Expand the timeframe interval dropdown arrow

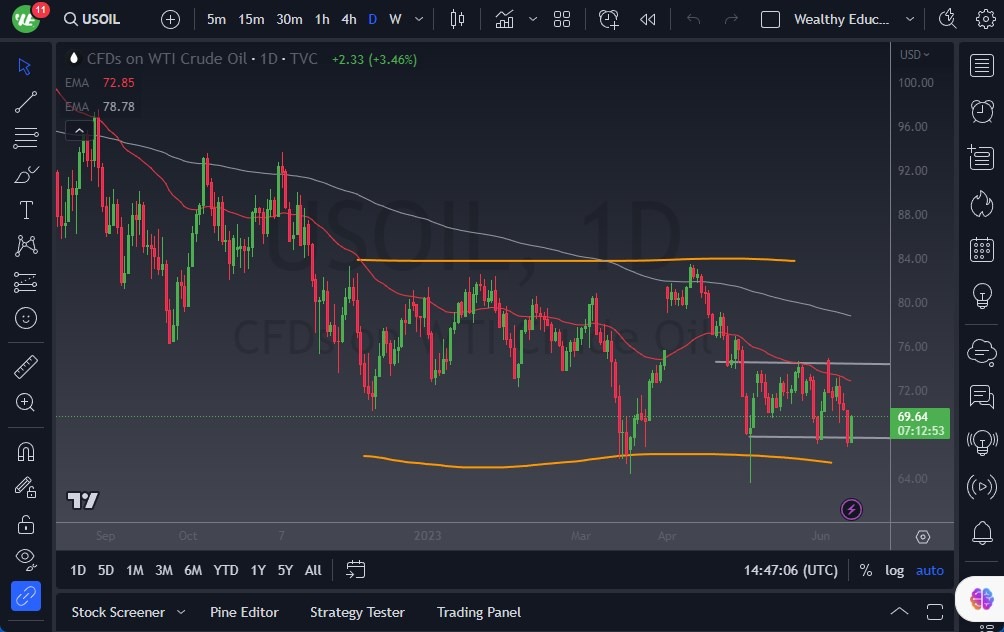click(419, 19)
